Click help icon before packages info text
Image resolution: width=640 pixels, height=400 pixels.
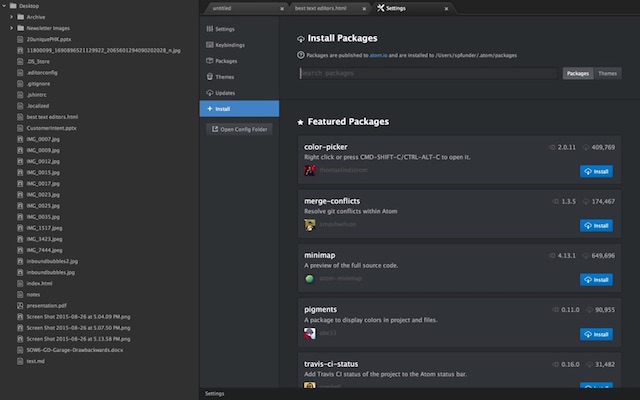[x=301, y=55]
